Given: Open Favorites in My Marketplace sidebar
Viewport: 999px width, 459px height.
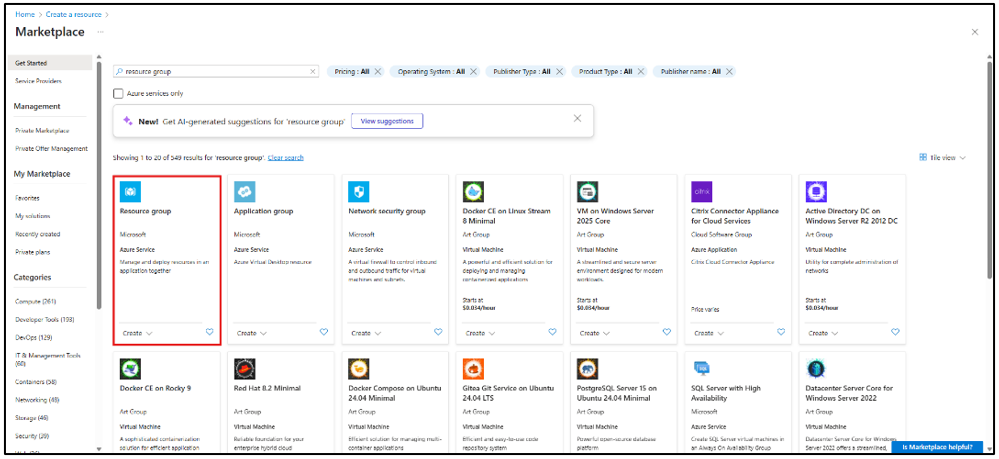Looking at the screenshot, I should coord(28,198).
